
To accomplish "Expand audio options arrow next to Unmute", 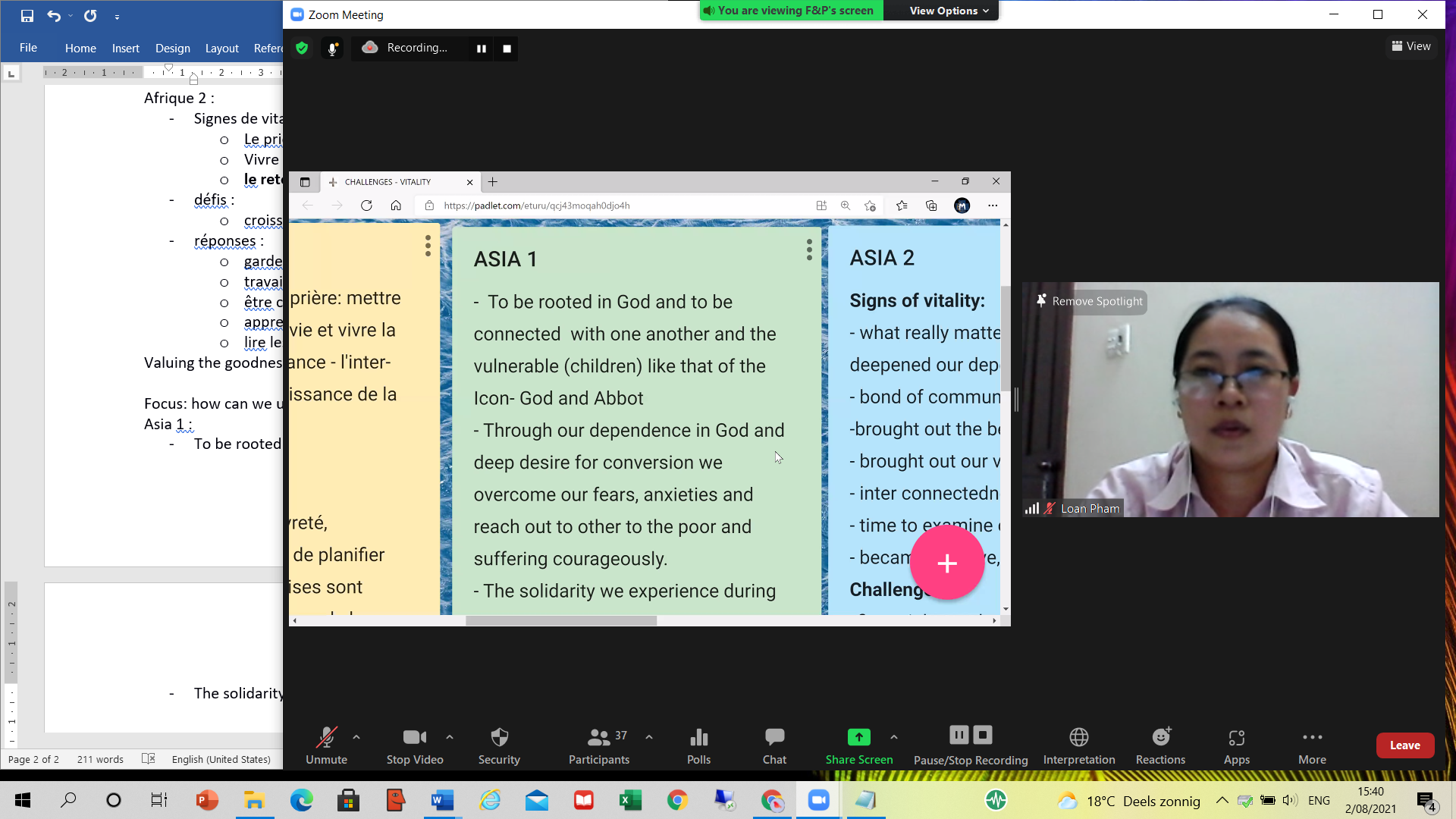I will coord(356,736).
